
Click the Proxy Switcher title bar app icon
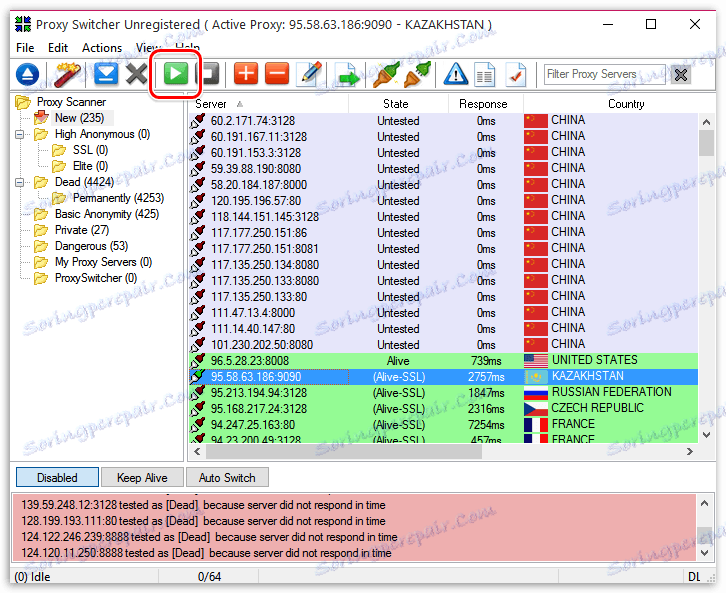click(23, 24)
